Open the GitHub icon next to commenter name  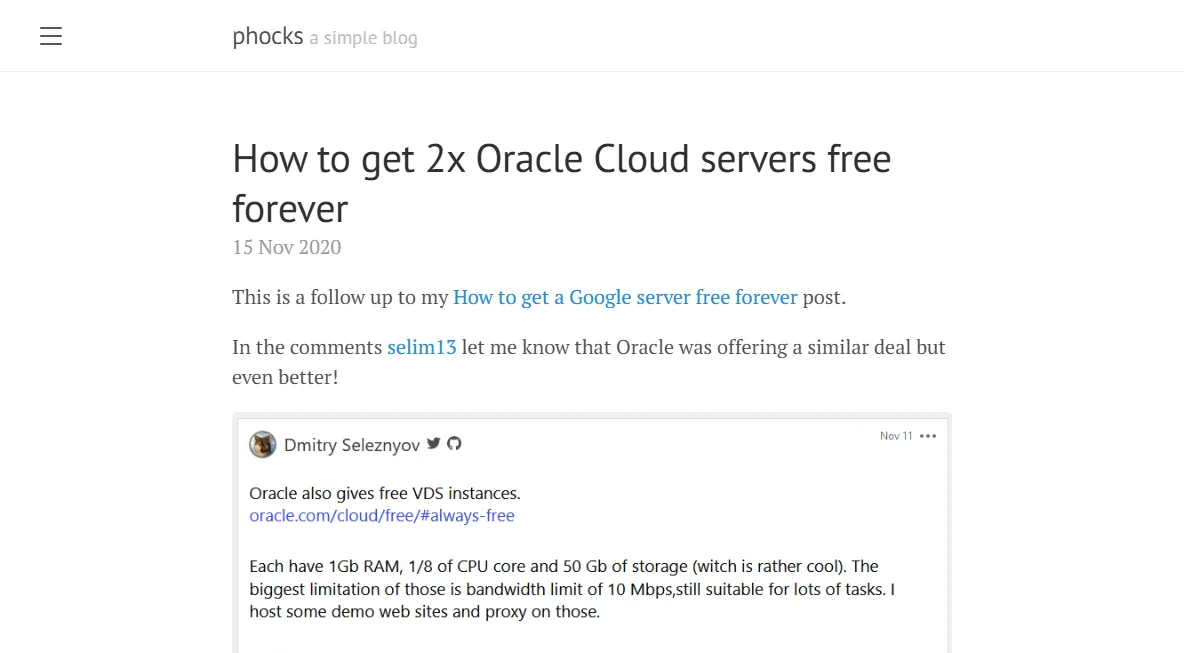click(454, 444)
